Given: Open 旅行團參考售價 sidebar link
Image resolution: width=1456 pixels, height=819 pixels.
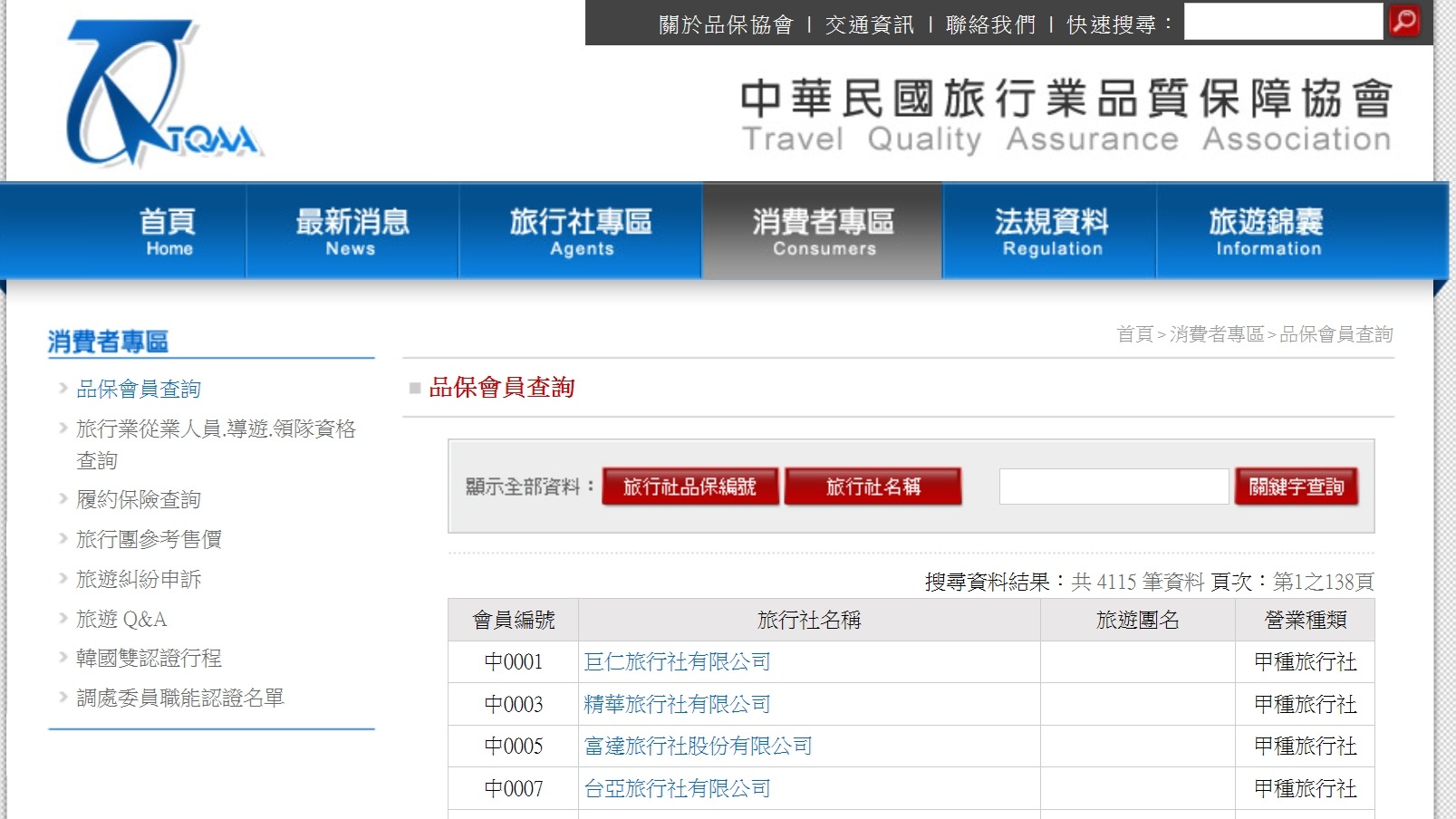Looking at the screenshot, I should [x=149, y=539].
